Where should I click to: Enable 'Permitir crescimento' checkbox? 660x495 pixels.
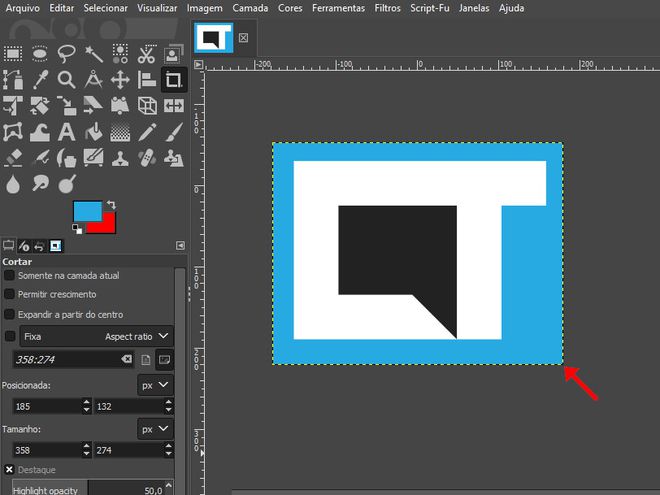pyautogui.click(x=9, y=294)
